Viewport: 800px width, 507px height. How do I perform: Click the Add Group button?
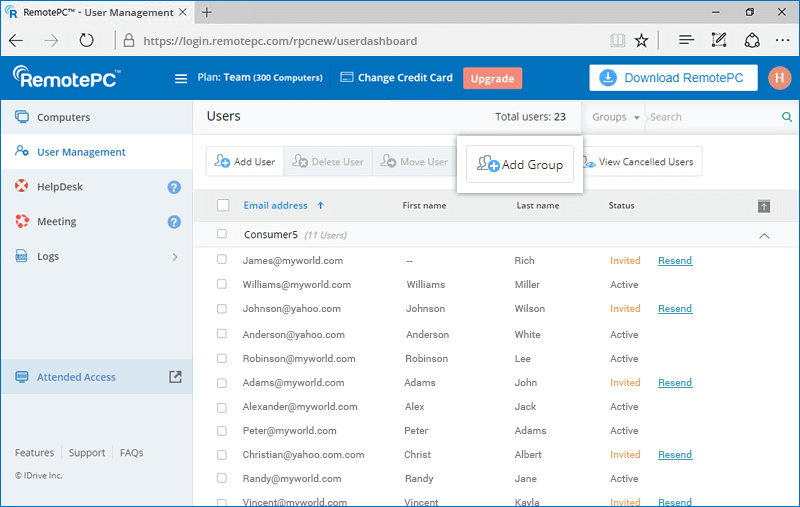click(519, 164)
